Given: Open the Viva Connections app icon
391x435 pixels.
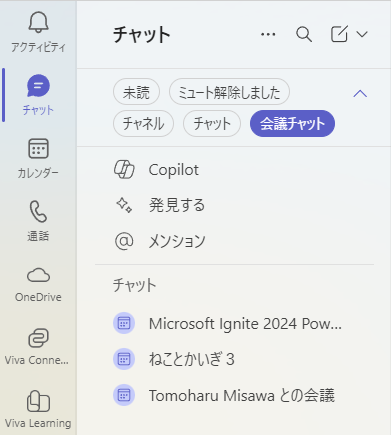Looking at the screenshot, I should pos(38,338).
